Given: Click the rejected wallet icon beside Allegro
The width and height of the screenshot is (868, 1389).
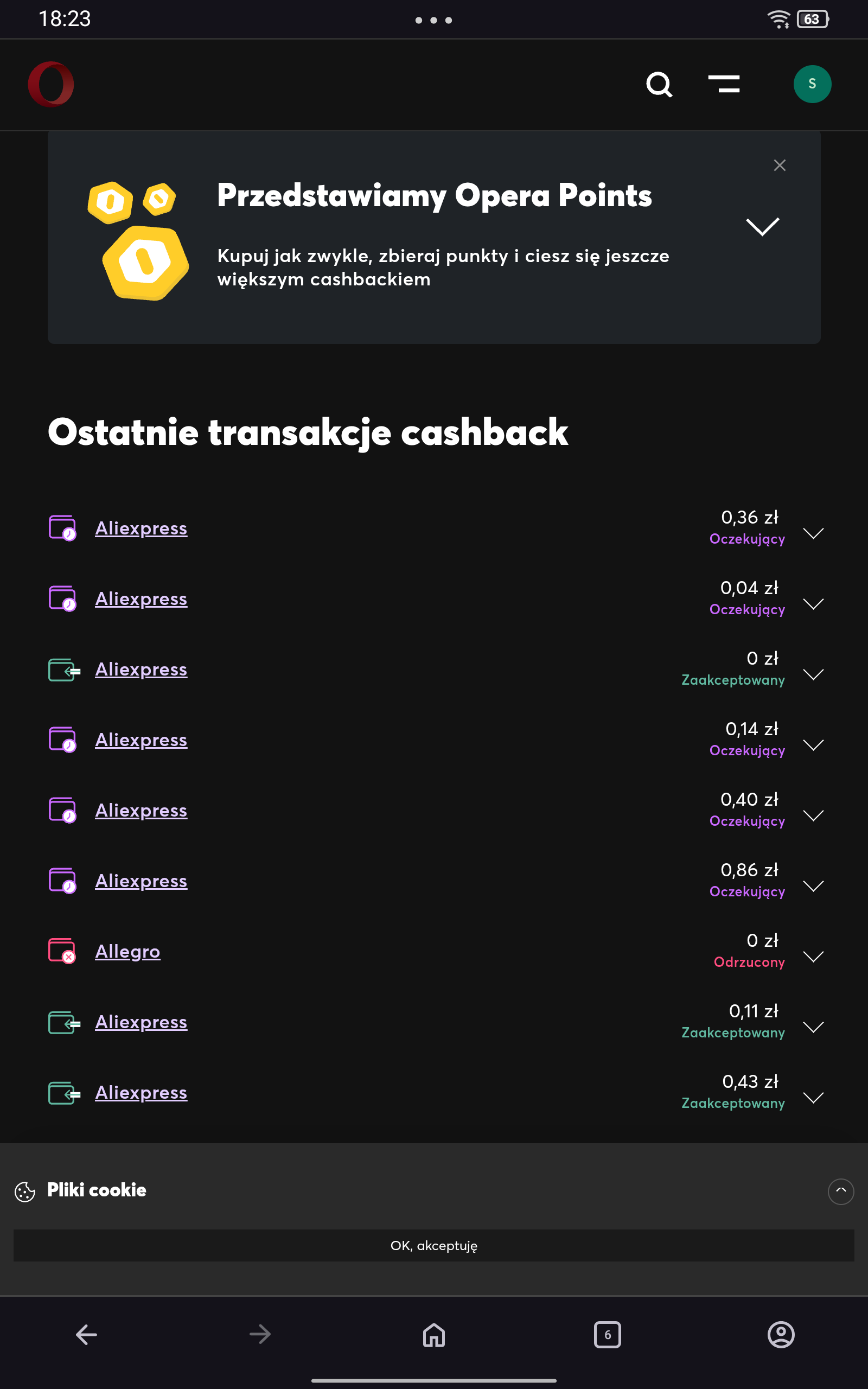Looking at the screenshot, I should (62, 951).
